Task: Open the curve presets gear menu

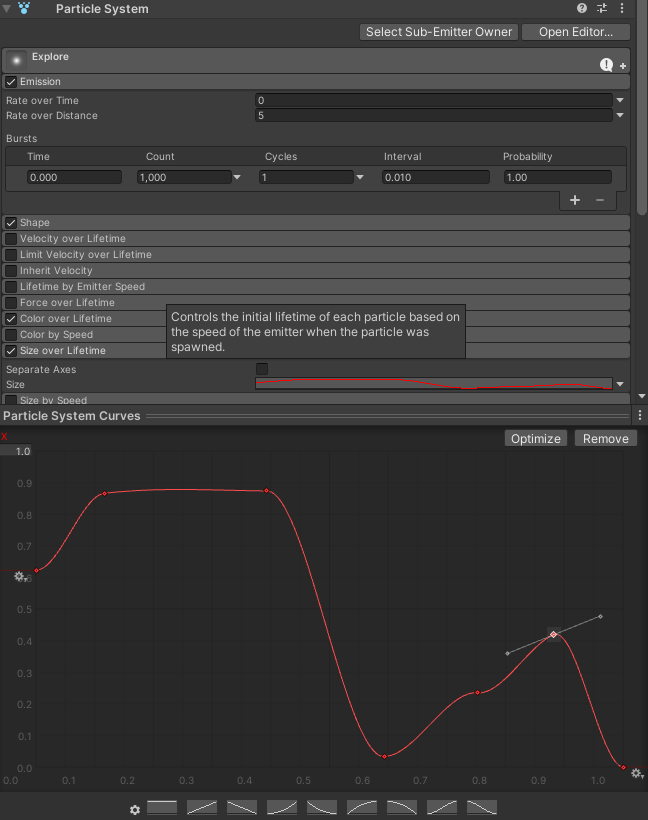Action: click(x=134, y=810)
